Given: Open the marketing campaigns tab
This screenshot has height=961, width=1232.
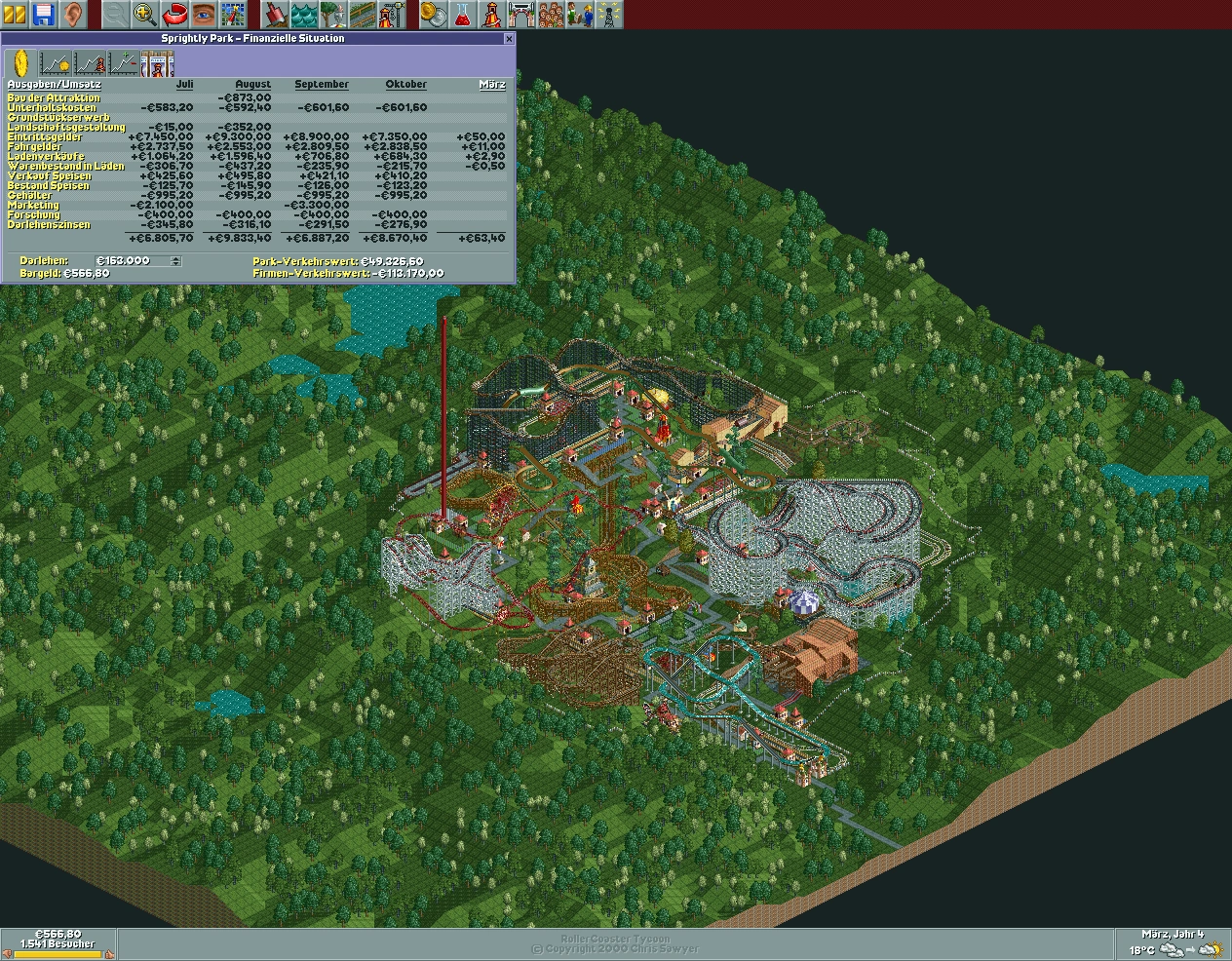Looking at the screenshot, I should (x=158, y=63).
